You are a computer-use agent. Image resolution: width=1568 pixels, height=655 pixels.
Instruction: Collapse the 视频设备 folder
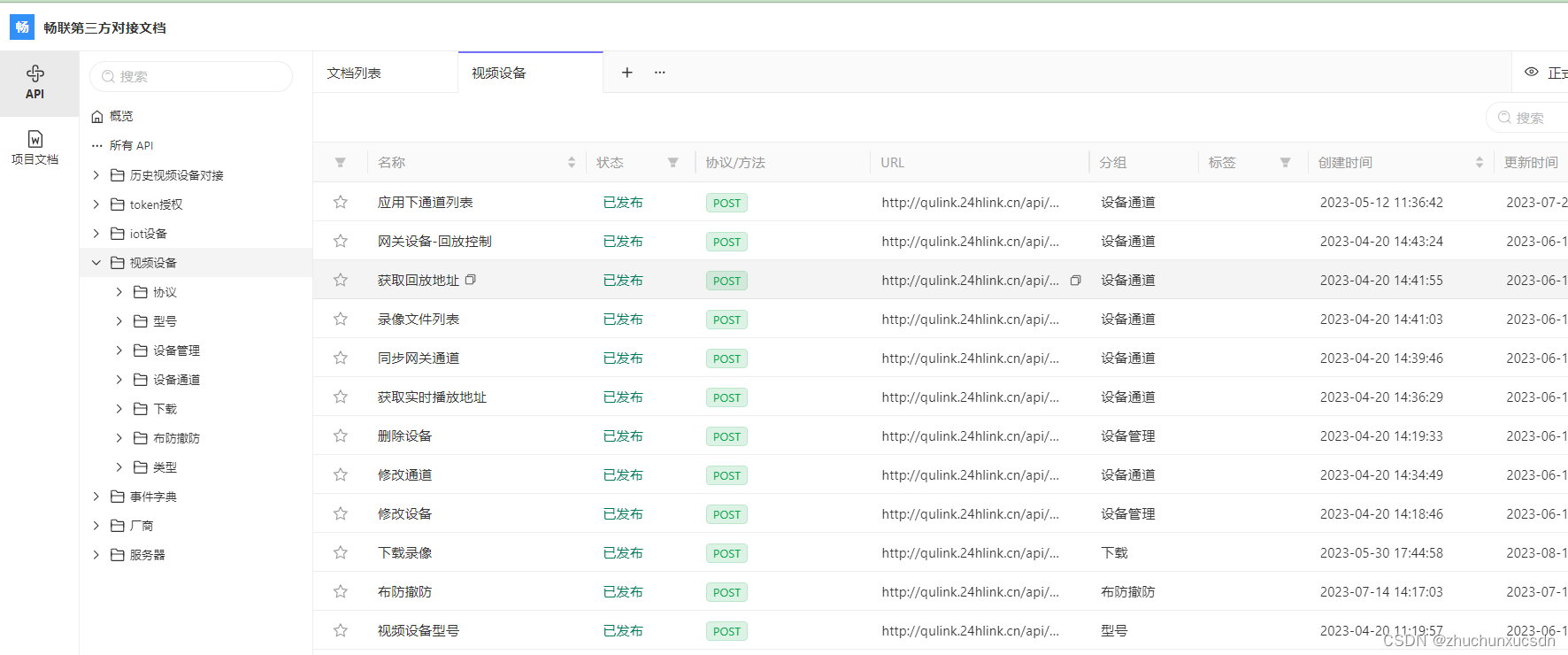click(96, 263)
